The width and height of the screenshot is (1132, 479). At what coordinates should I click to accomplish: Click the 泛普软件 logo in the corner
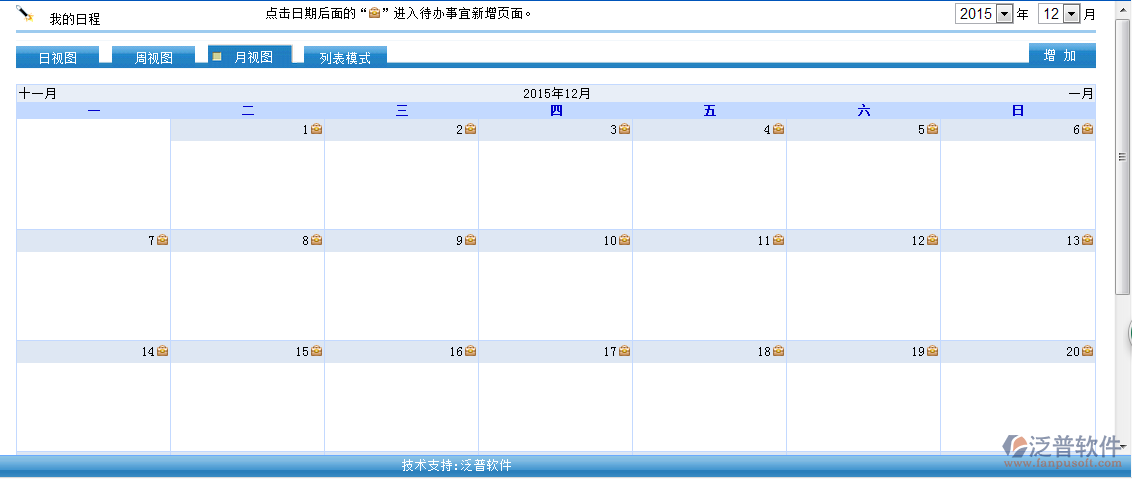click(x=1063, y=449)
